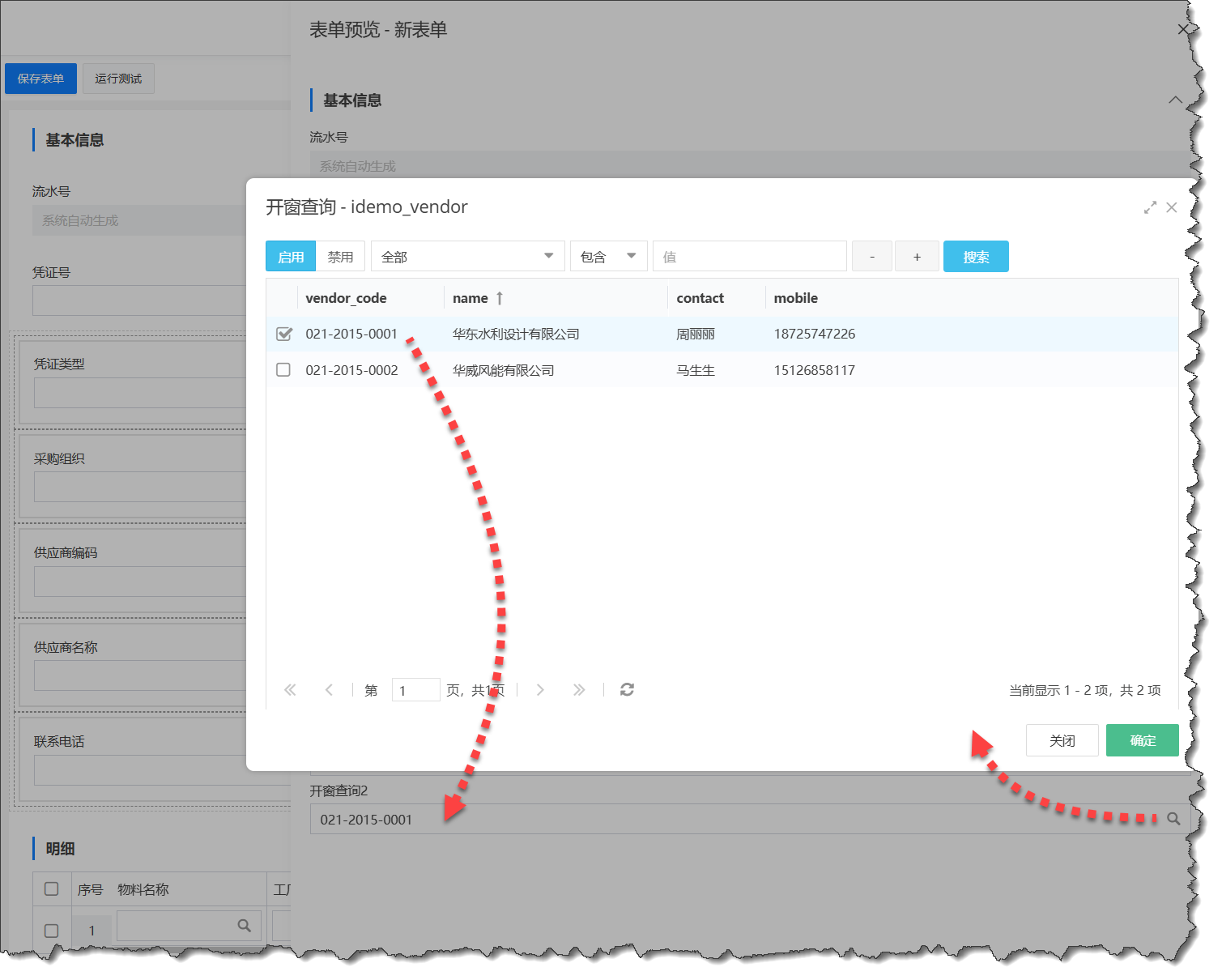The height and width of the screenshot is (980, 1222).
Task: Maximize the 开窗查询 dialog with expand icon
Action: [x=1149, y=208]
